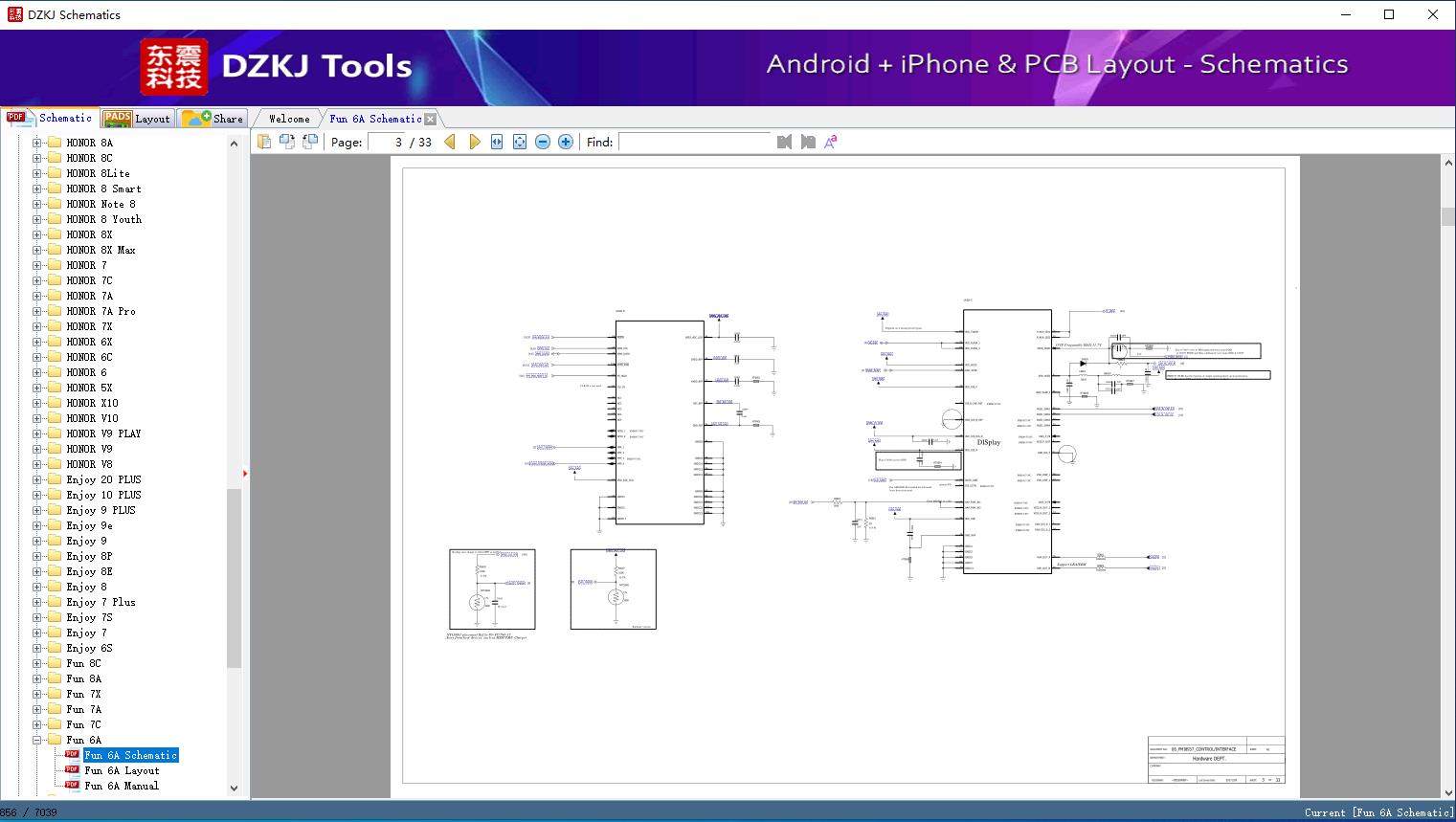
Task: Go to the next page arrow
Action: (474, 142)
